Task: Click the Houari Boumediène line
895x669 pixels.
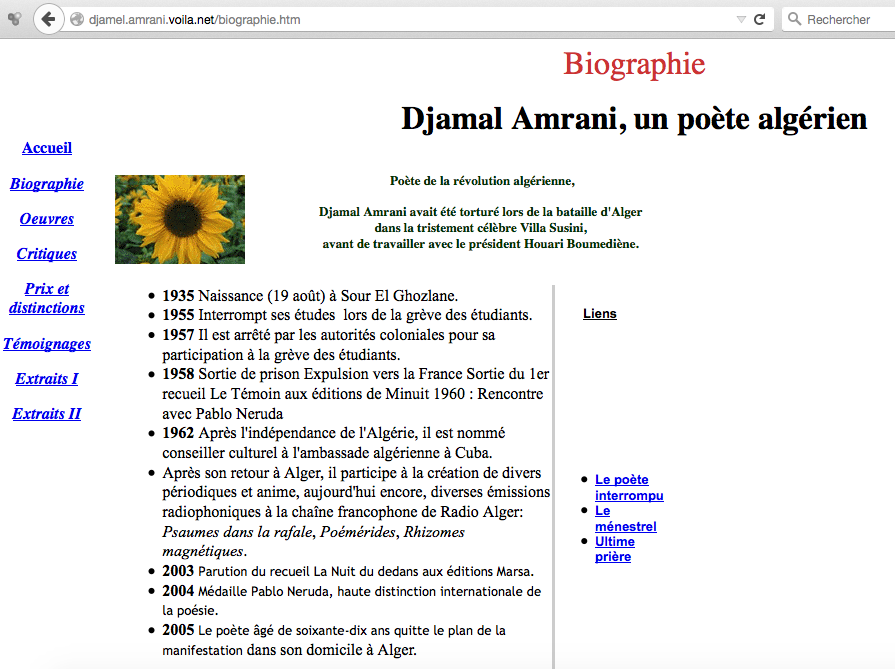Action: point(481,244)
